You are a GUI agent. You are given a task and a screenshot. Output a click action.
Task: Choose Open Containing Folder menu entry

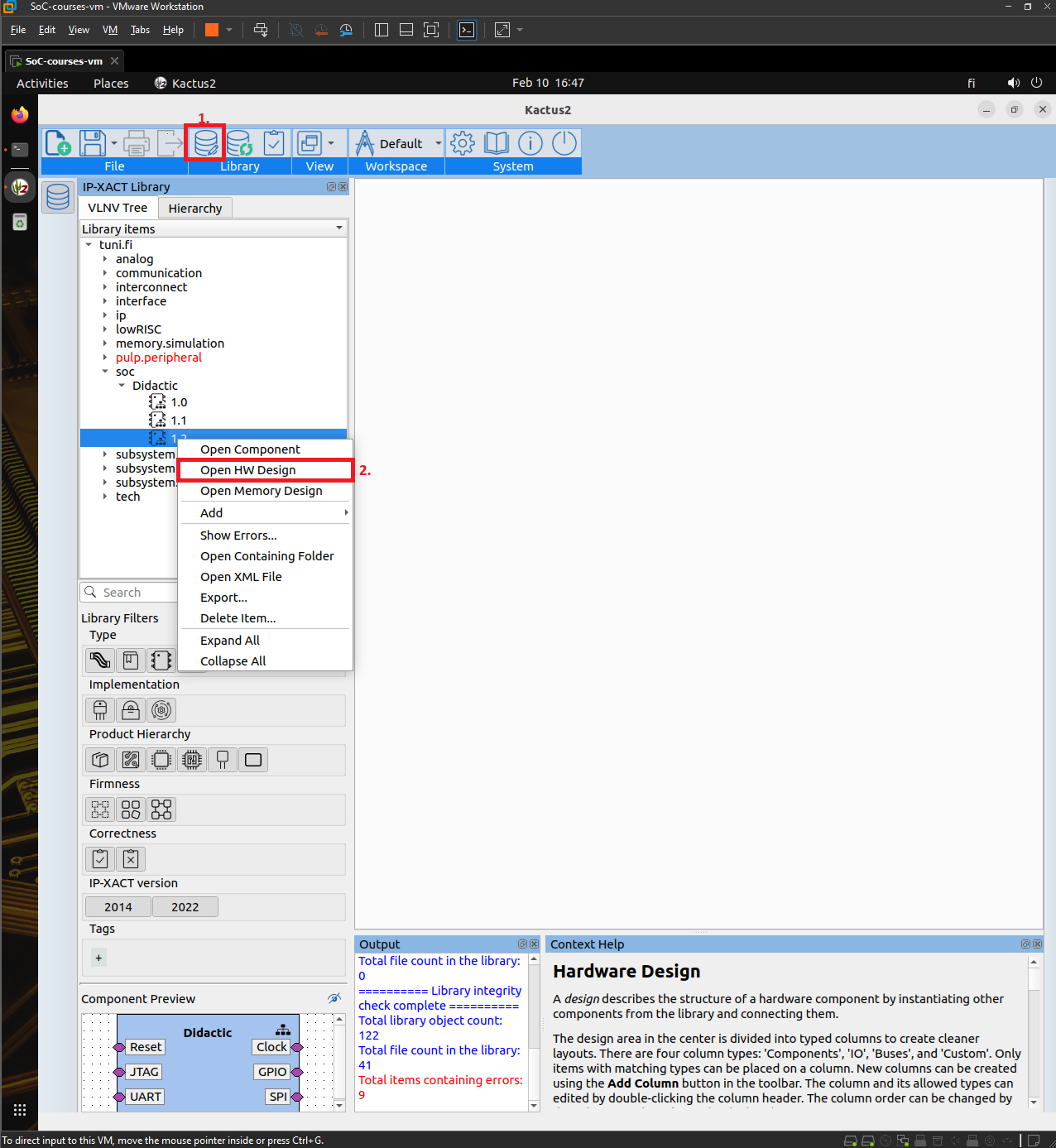pyautogui.click(x=266, y=556)
